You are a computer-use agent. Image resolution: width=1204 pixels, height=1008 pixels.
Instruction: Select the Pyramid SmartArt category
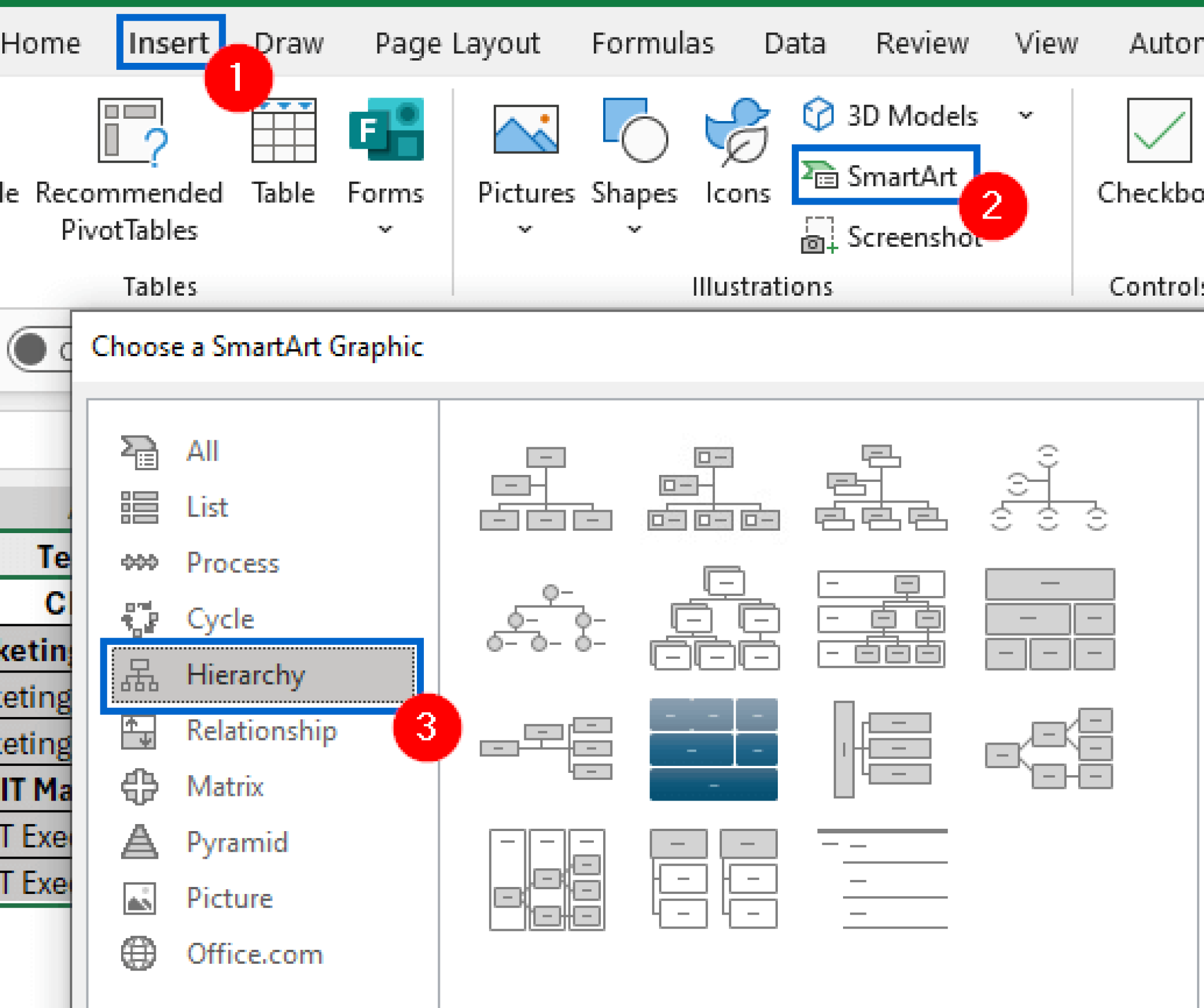(236, 842)
